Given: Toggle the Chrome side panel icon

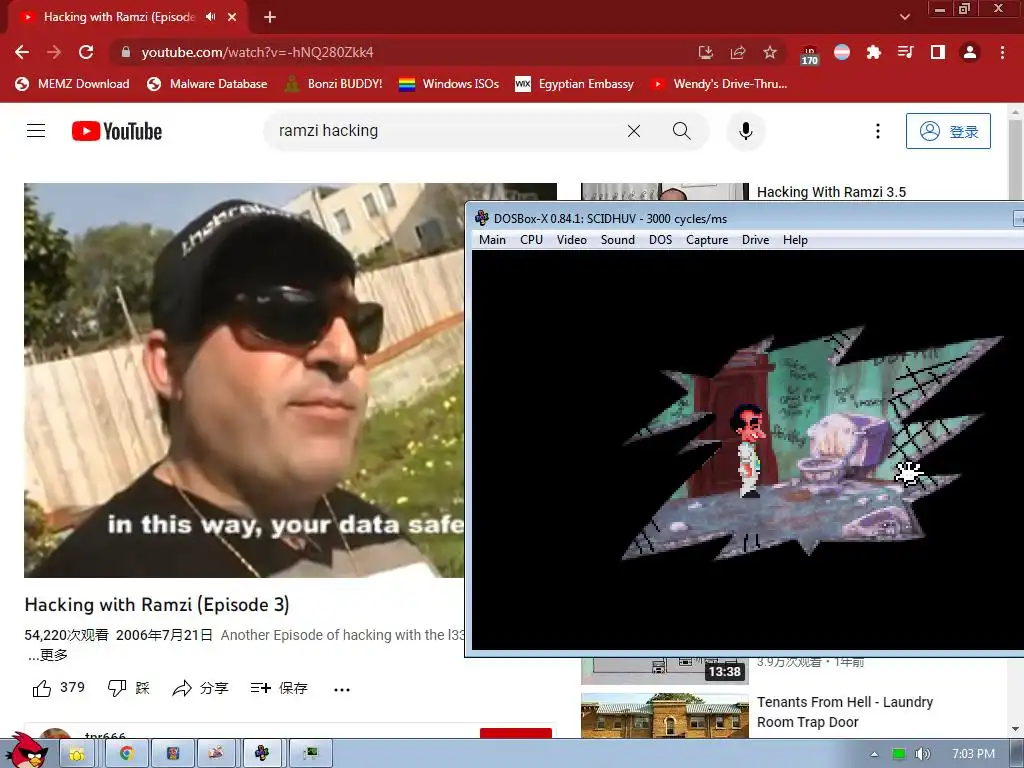Looking at the screenshot, I should 938,52.
